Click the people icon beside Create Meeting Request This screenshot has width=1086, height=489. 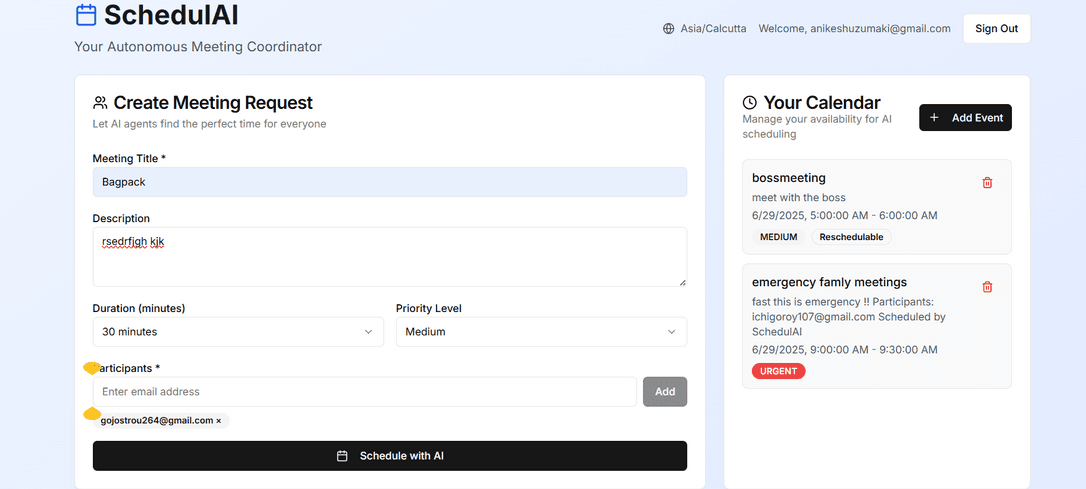pyautogui.click(x=100, y=103)
